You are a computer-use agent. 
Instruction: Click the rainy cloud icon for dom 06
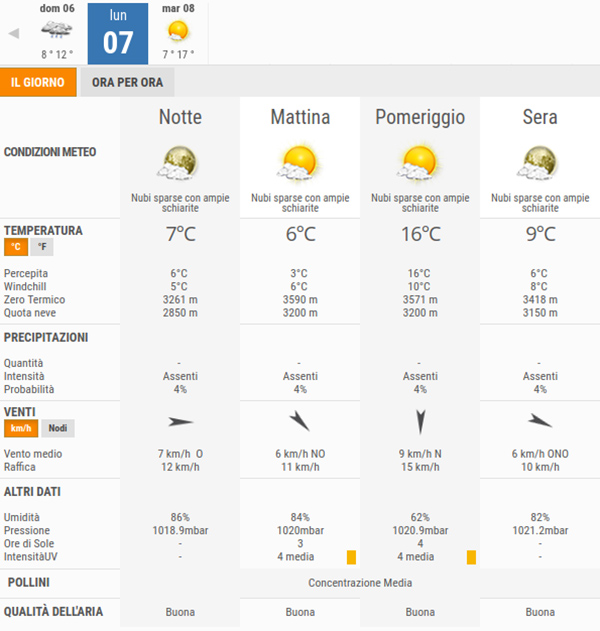(x=57, y=30)
